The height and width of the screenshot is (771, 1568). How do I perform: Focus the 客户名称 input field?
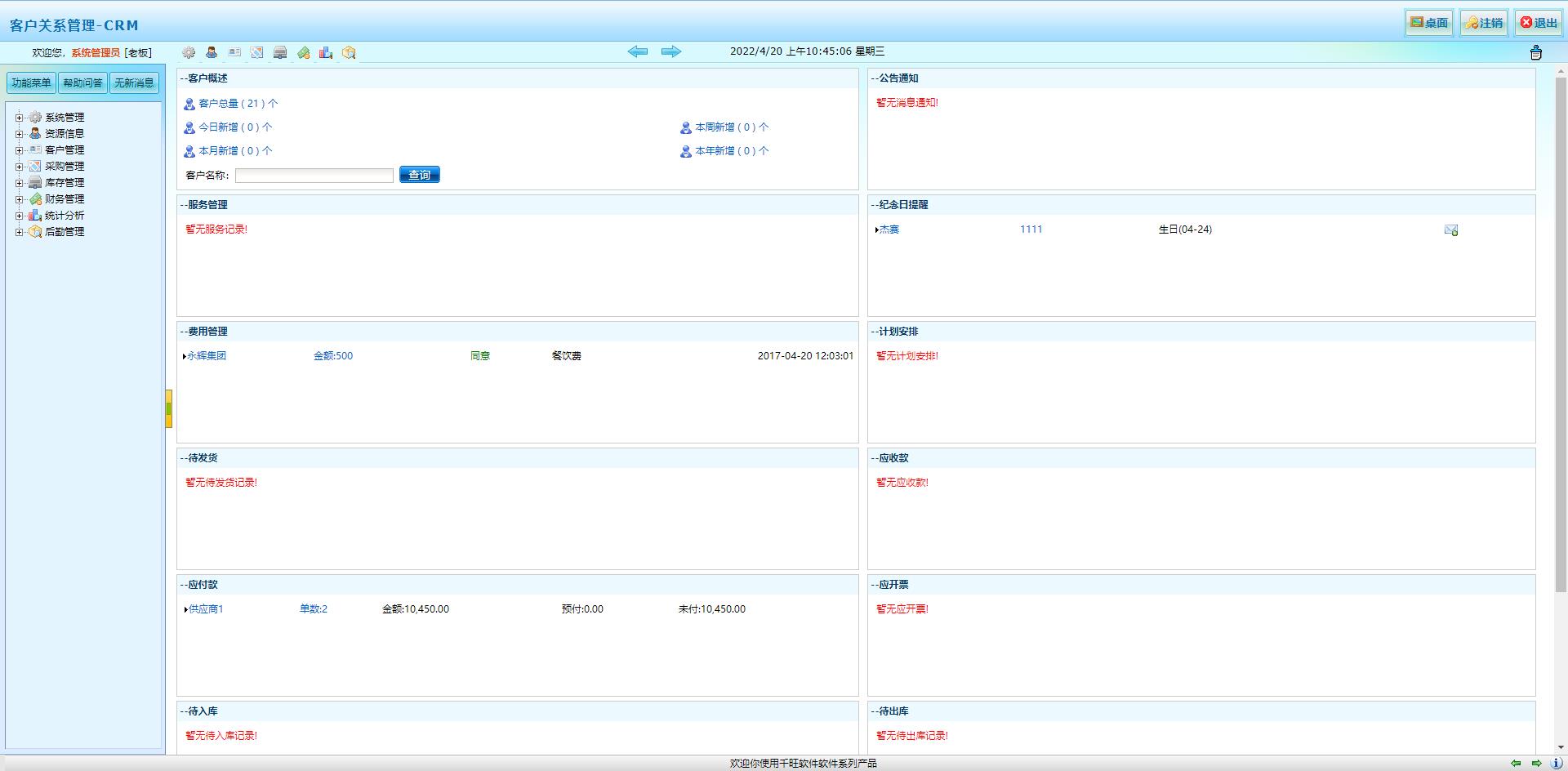pyautogui.click(x=314, y=176)
